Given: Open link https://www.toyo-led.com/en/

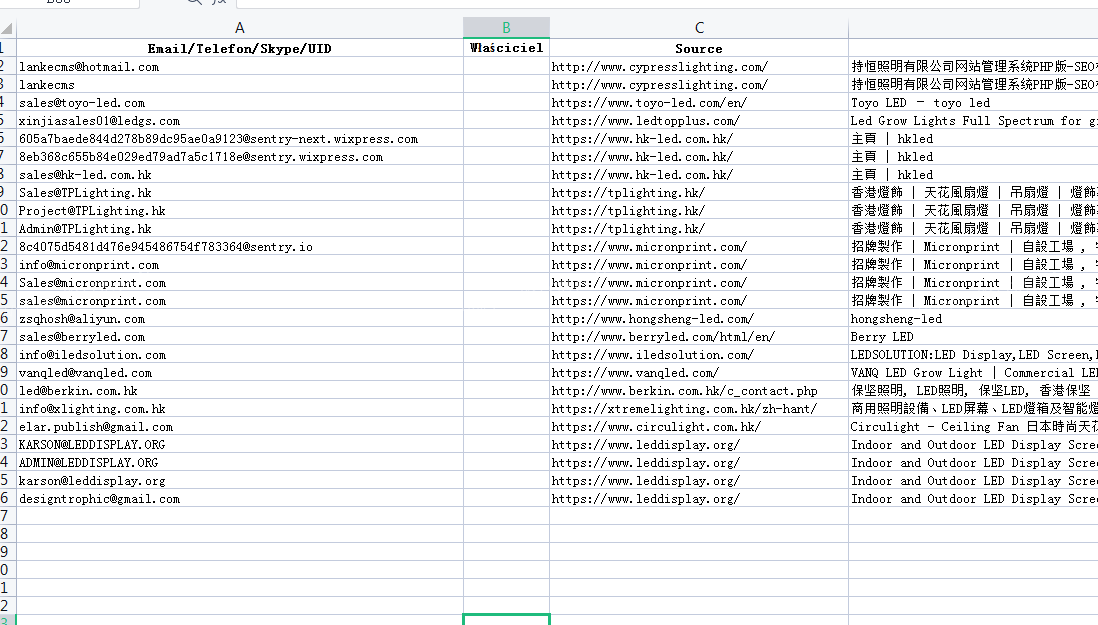Looking at the screenshot, I should [649, 103].
